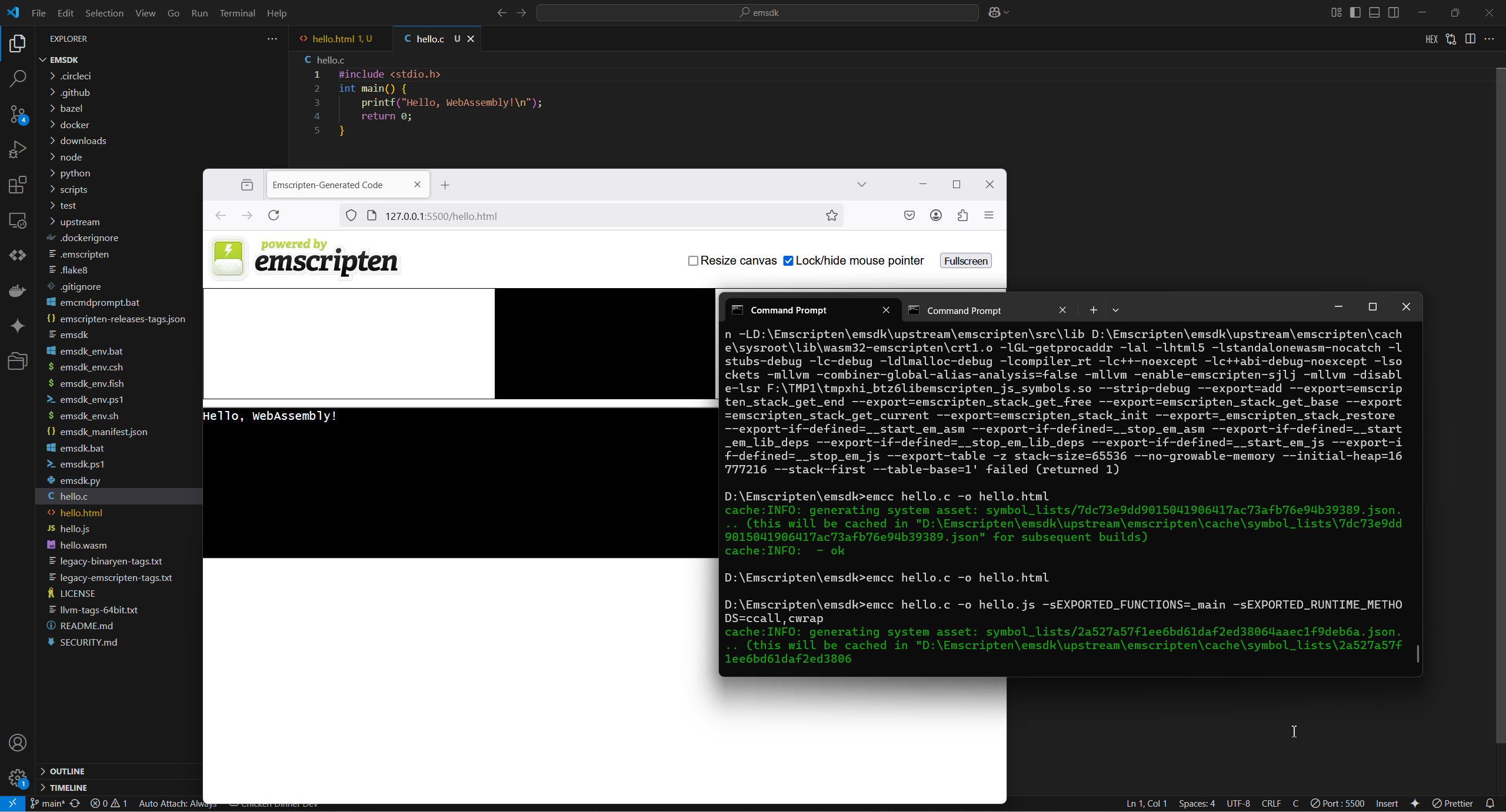1506x812 pixels.
Task: Enable the Resize canvas checkbox
Action: (693, 261)
